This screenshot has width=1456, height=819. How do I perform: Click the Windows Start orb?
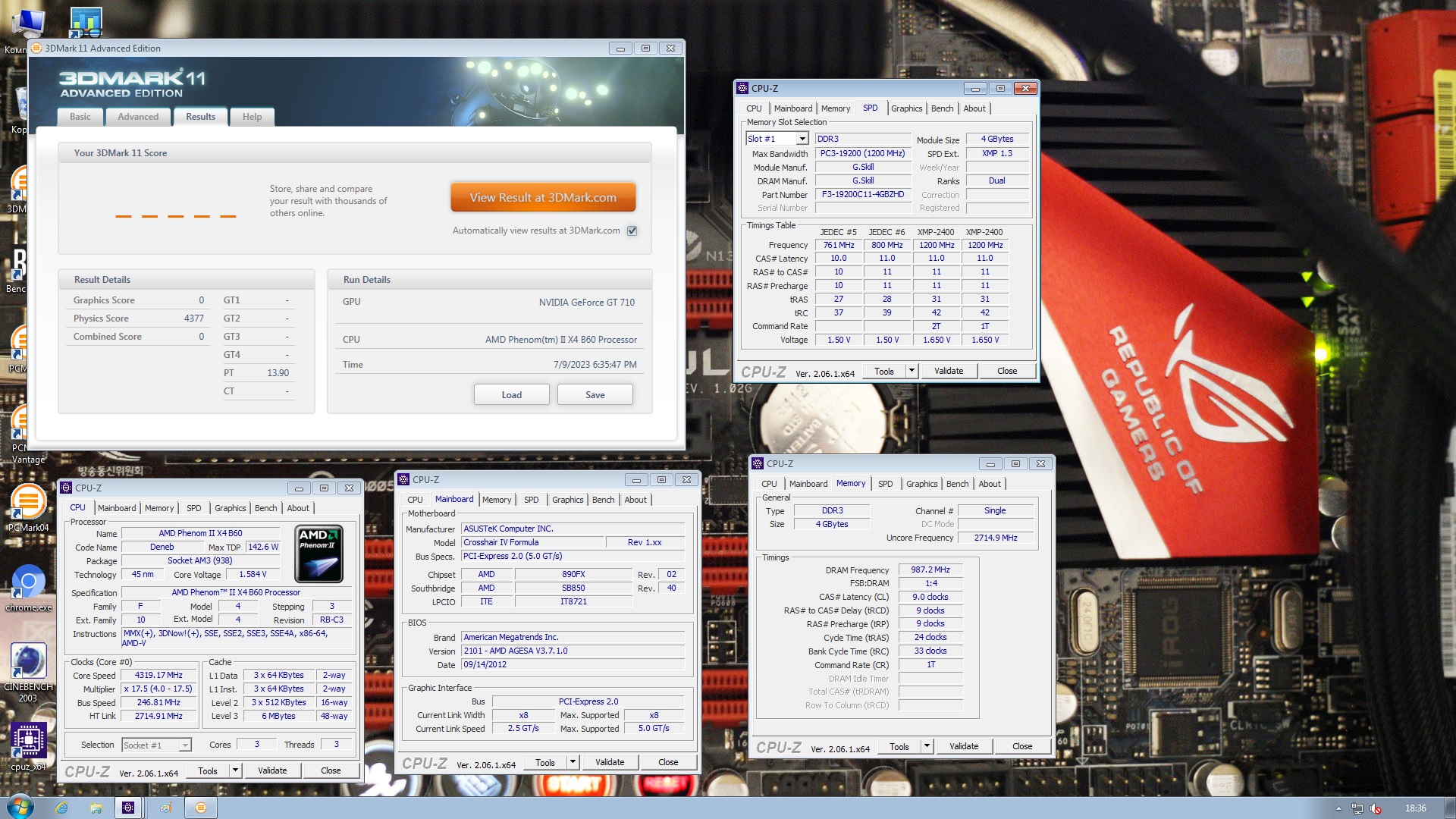coord(20,807)
